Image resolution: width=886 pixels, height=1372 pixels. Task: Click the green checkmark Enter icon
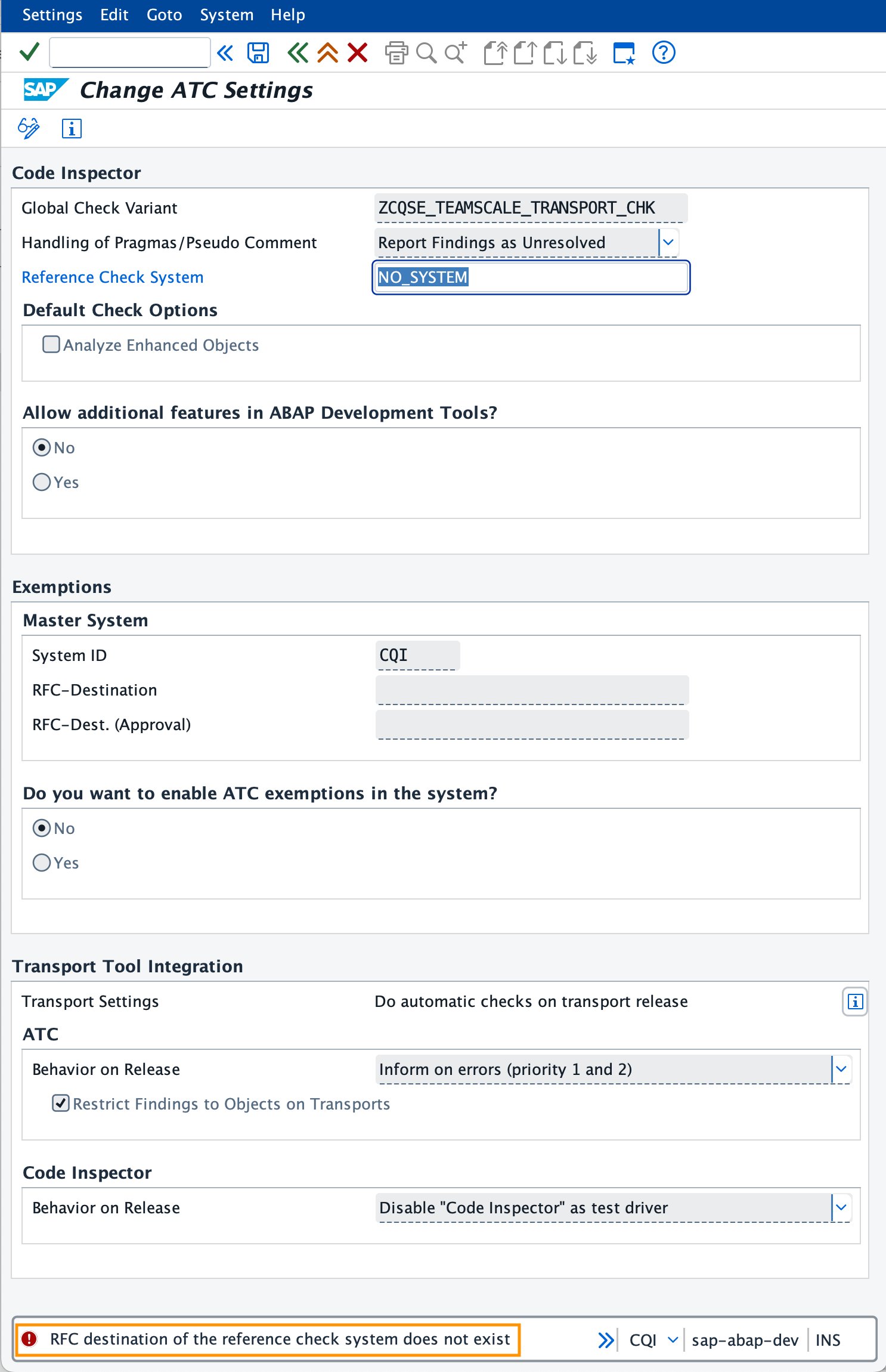tap(29, 52)
